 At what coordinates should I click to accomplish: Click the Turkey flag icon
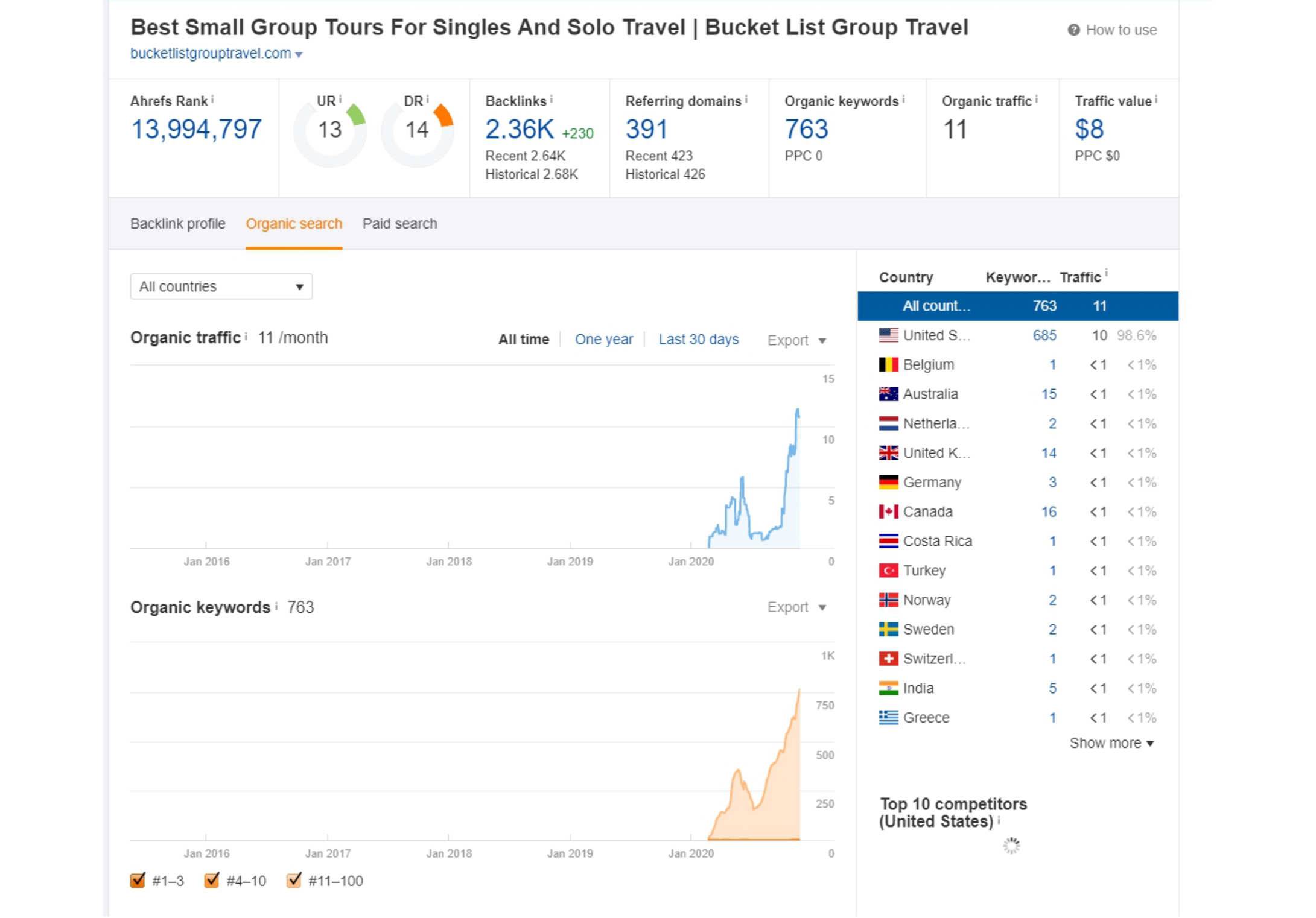pos(888,570)
